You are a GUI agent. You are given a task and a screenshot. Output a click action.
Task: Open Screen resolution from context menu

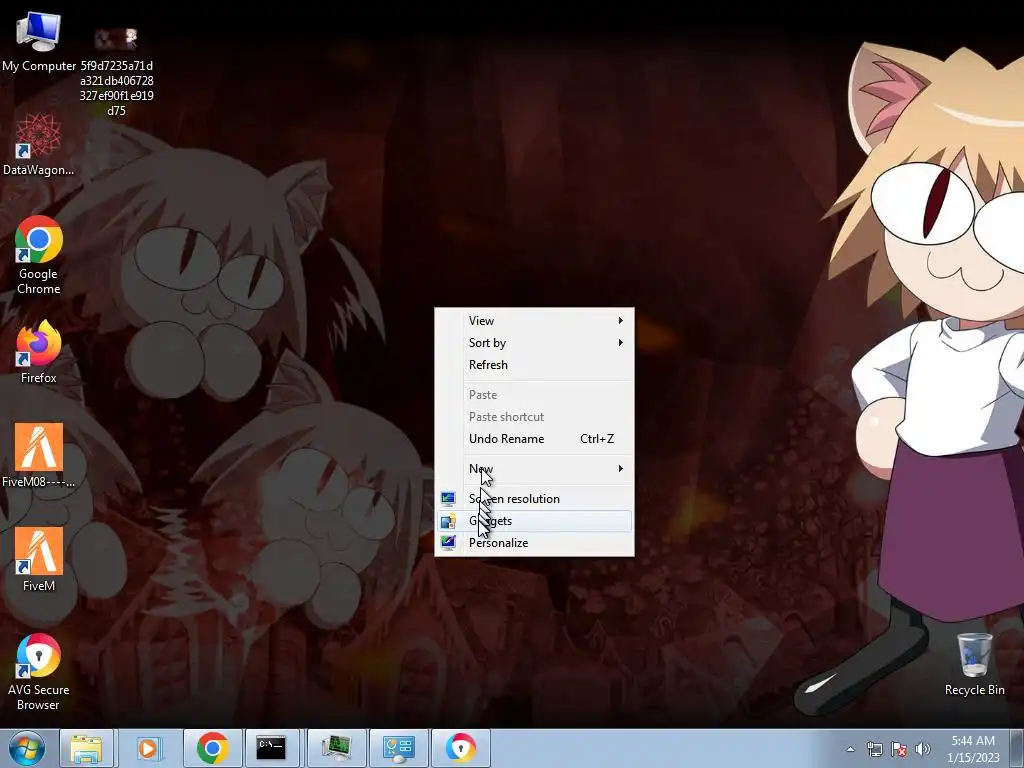coord(534,499)
